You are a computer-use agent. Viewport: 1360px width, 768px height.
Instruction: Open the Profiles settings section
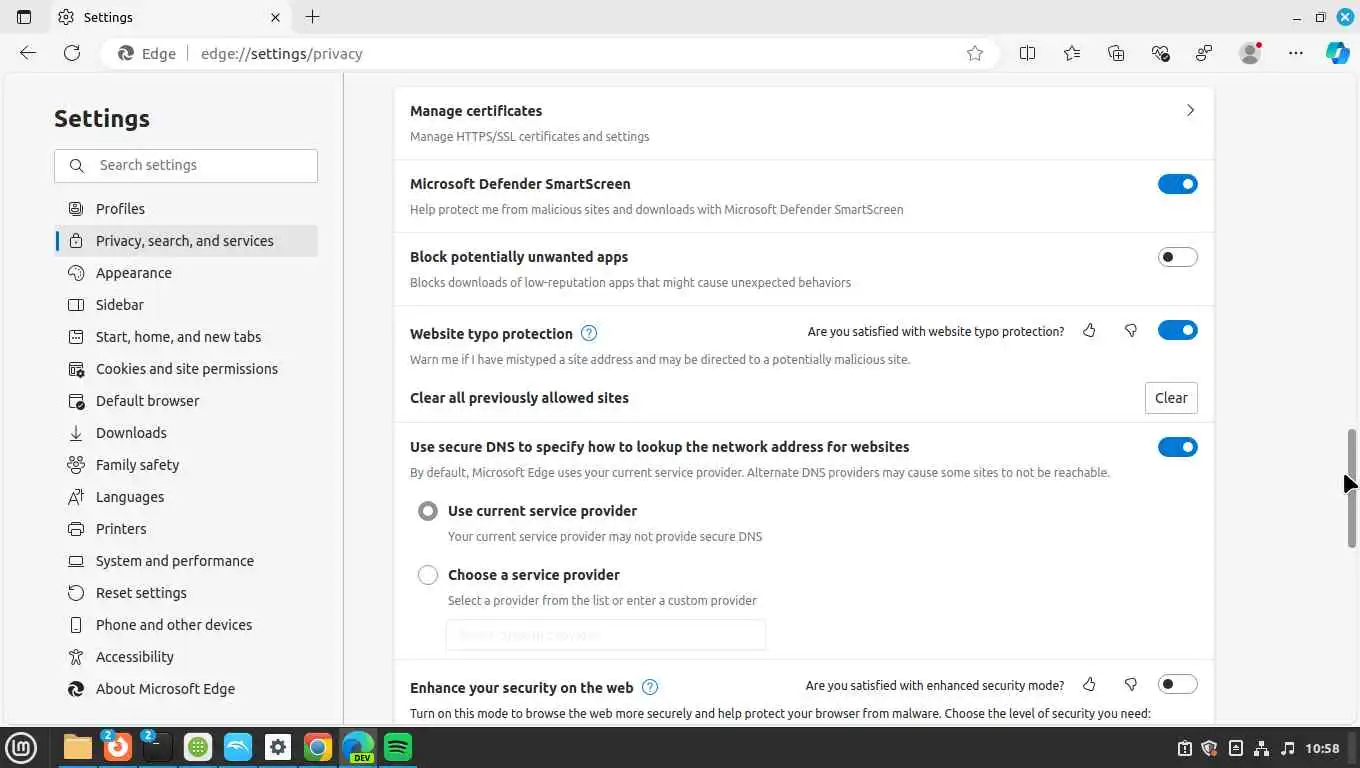click(x=186, y=209)
